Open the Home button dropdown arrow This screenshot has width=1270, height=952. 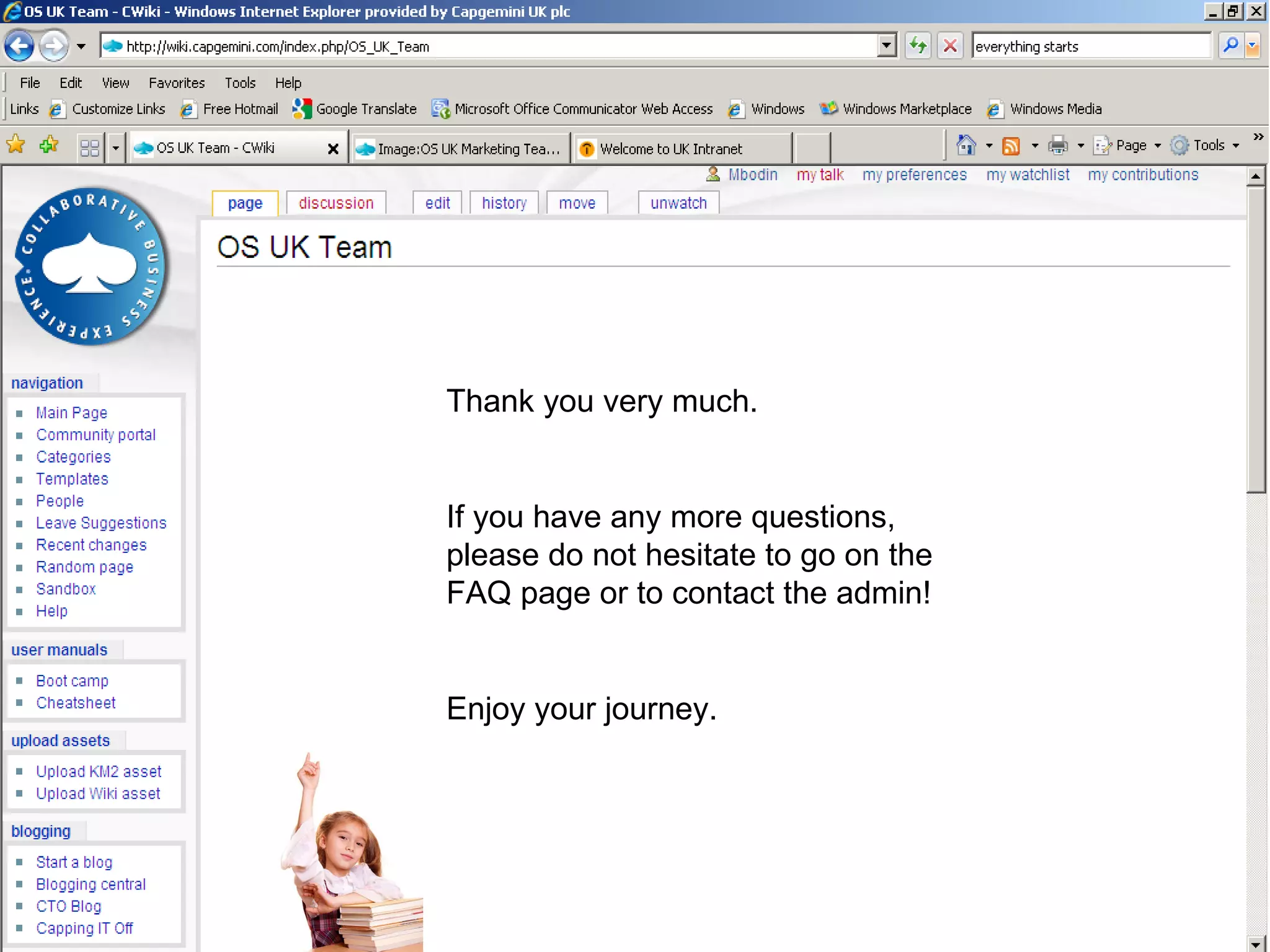coord(989,146)
